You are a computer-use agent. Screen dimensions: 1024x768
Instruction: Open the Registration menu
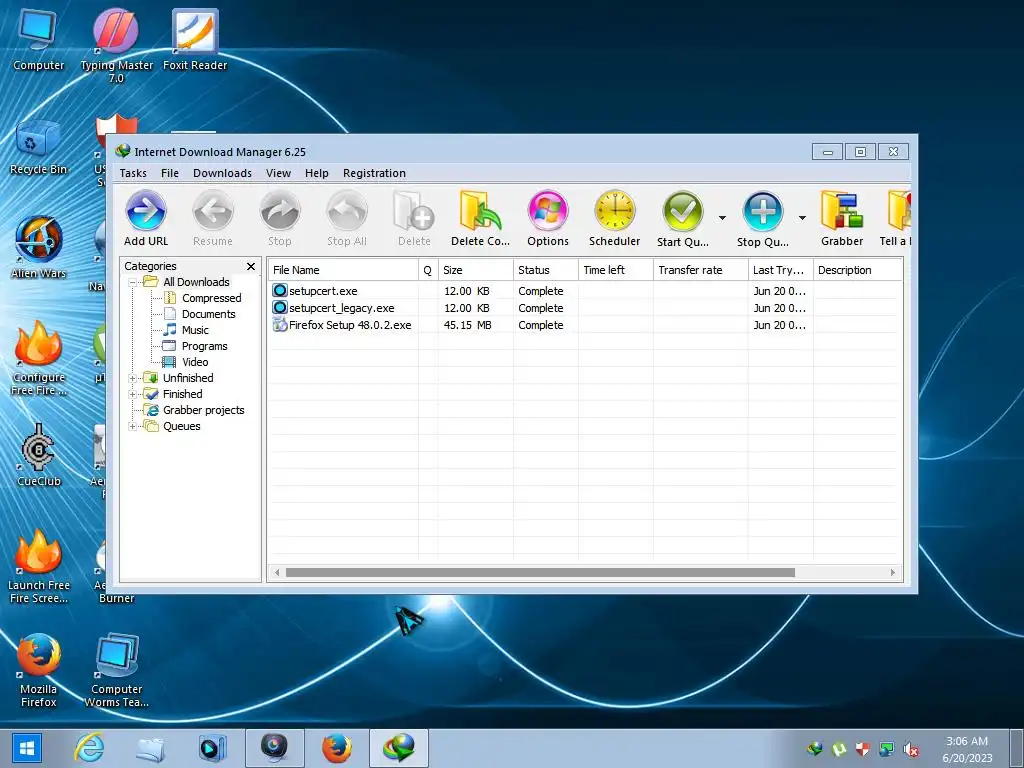(x=374, y=173)
